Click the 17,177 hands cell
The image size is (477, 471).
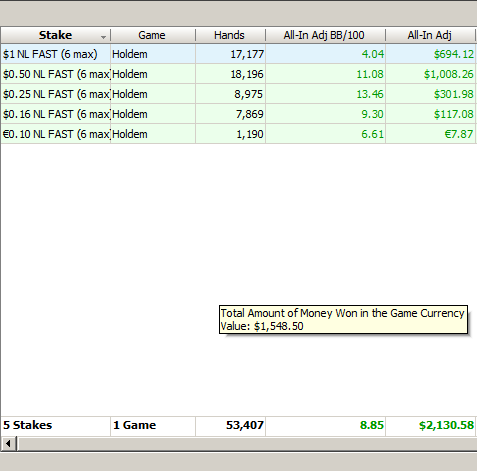230,54
